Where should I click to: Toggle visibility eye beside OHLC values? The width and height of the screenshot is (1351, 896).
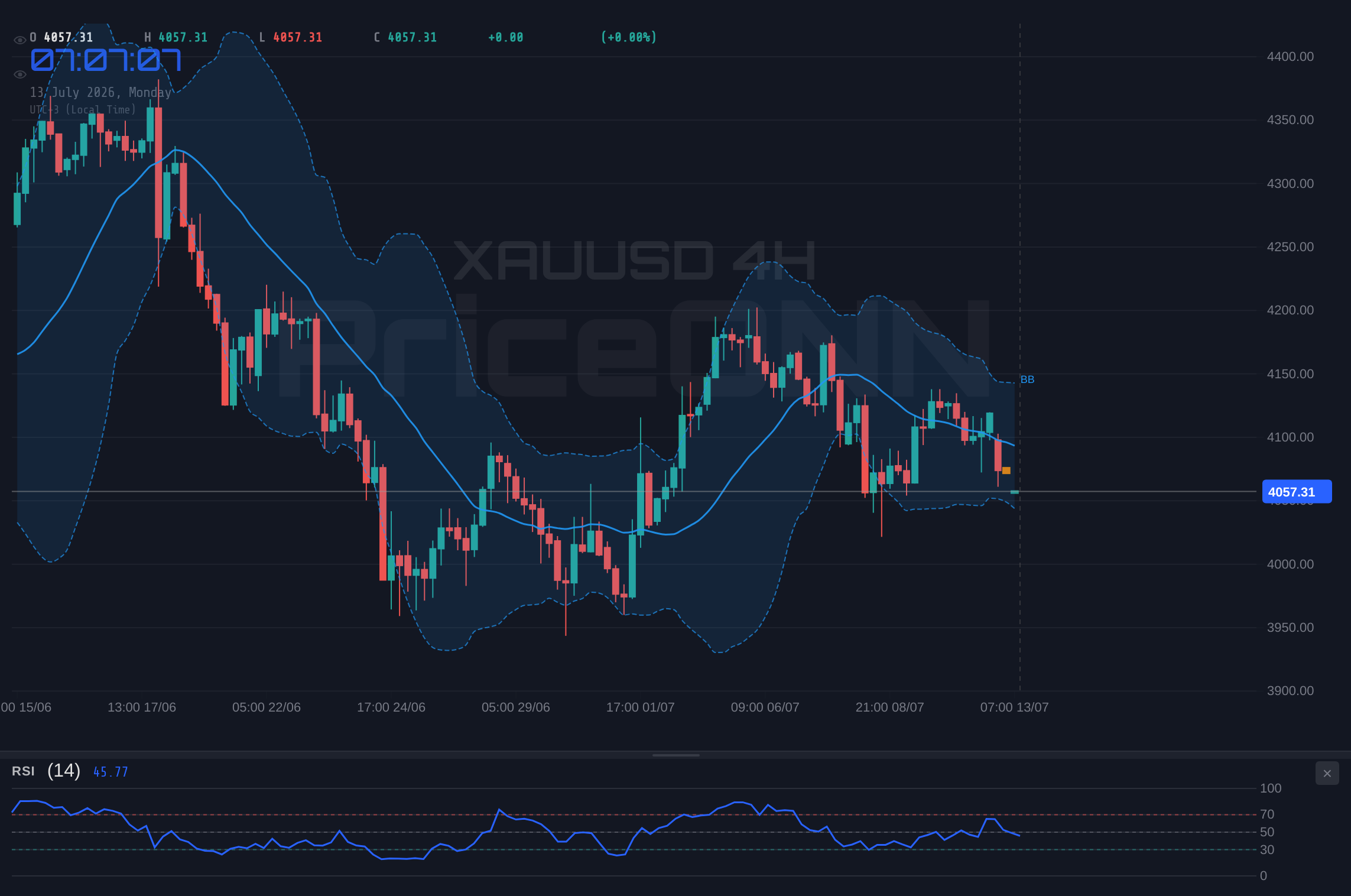20,40
